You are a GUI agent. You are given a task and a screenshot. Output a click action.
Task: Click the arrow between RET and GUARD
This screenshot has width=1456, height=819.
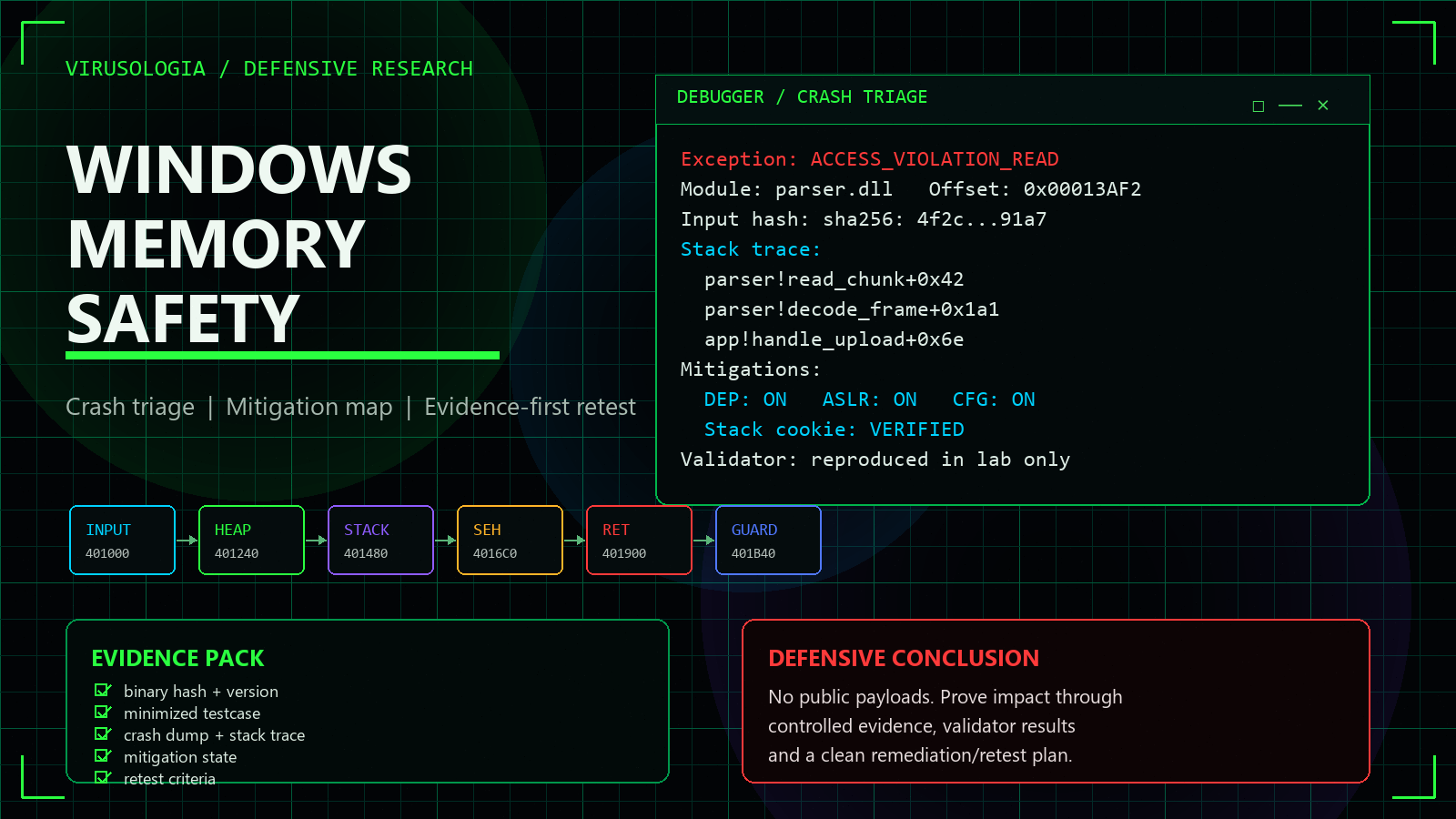[703, 541]
